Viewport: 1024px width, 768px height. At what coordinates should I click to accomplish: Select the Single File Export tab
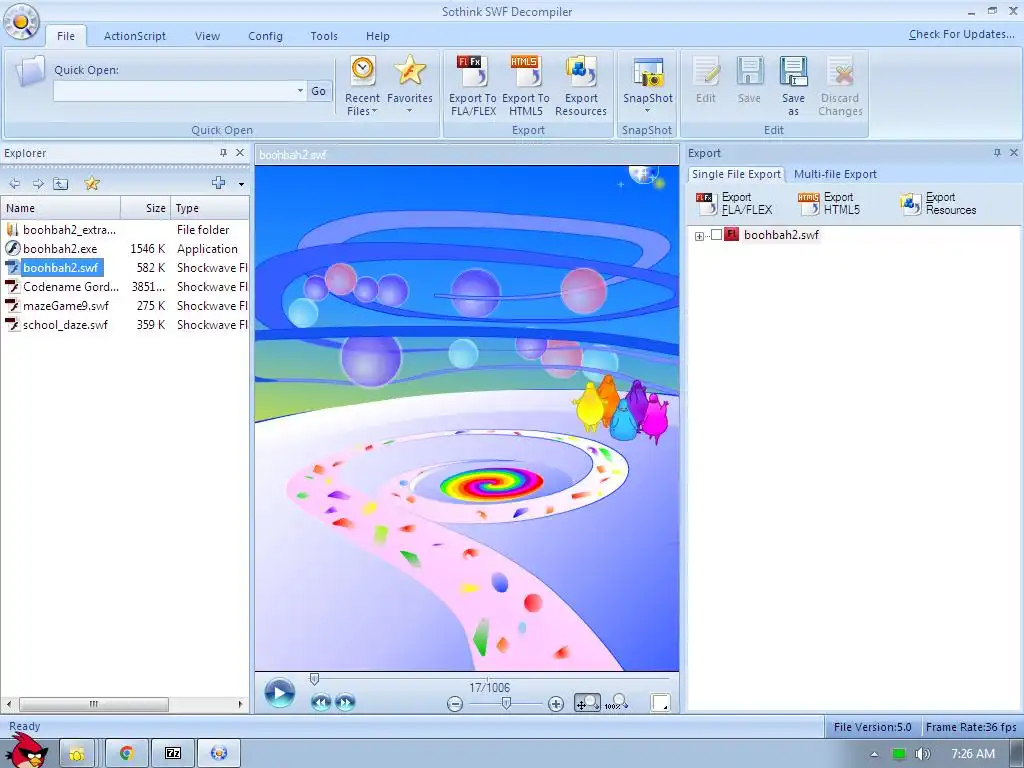736,174
